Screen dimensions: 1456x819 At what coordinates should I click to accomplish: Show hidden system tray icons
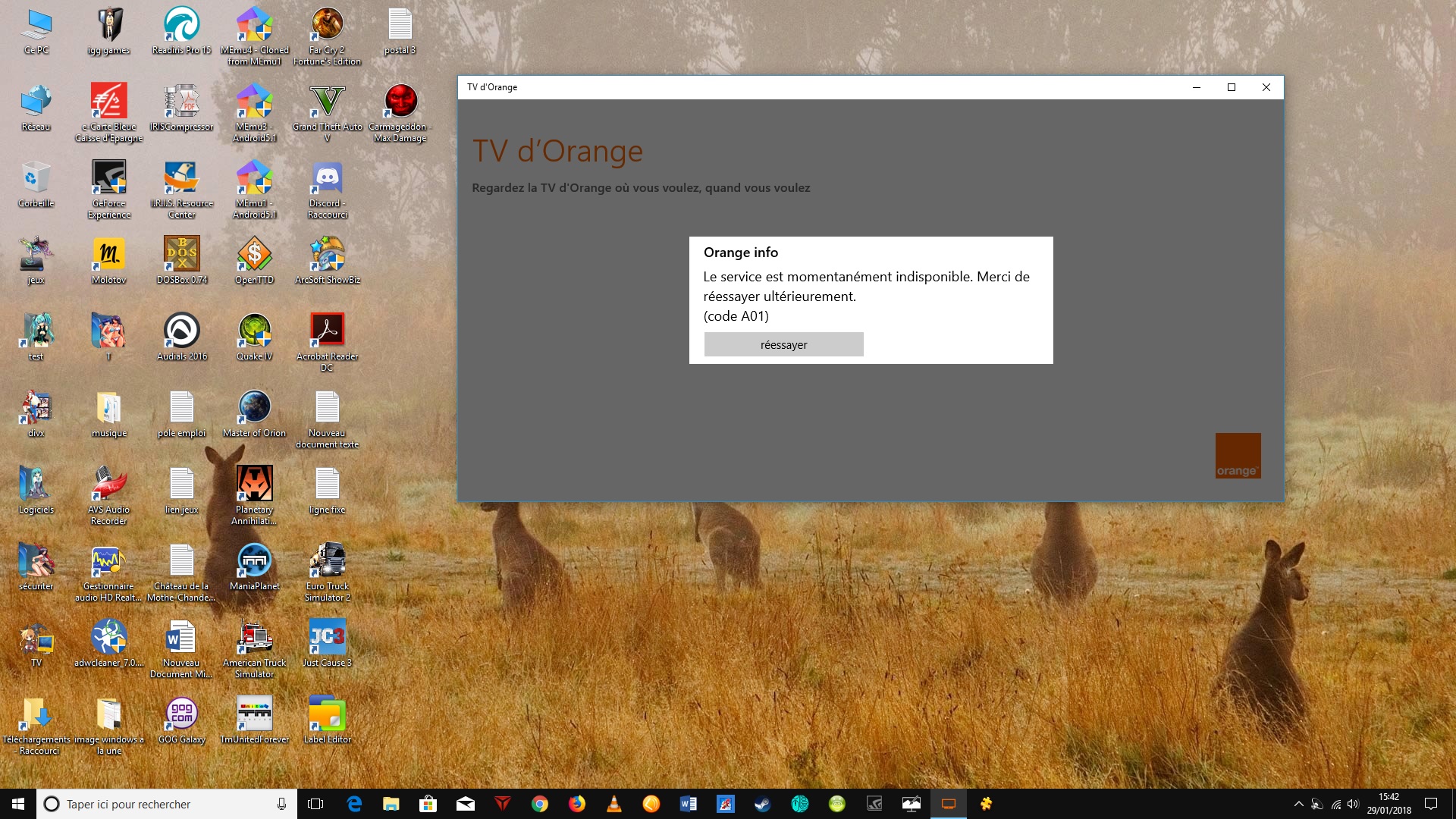(x=1298, y=804)
